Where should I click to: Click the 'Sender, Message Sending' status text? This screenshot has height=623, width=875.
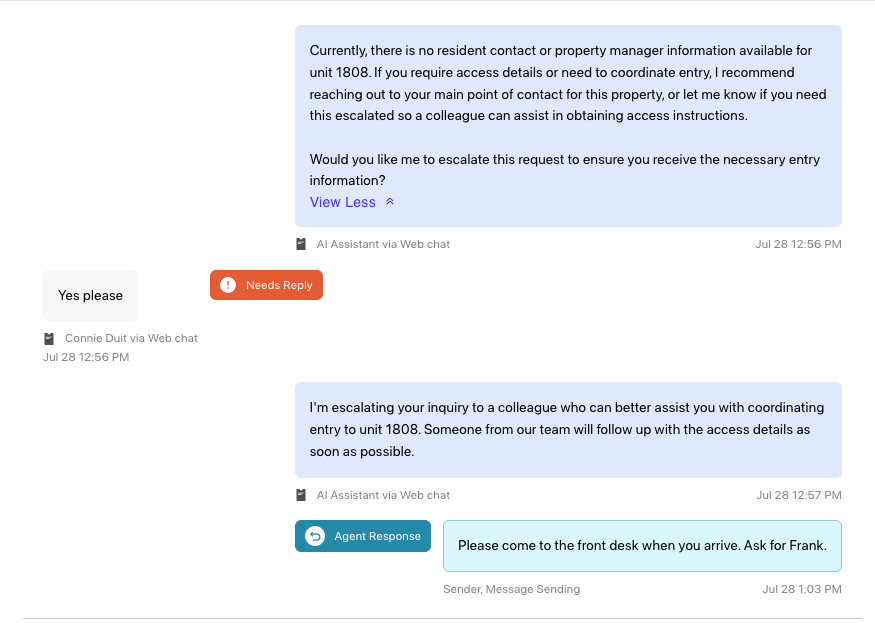[x=512, y=590]
